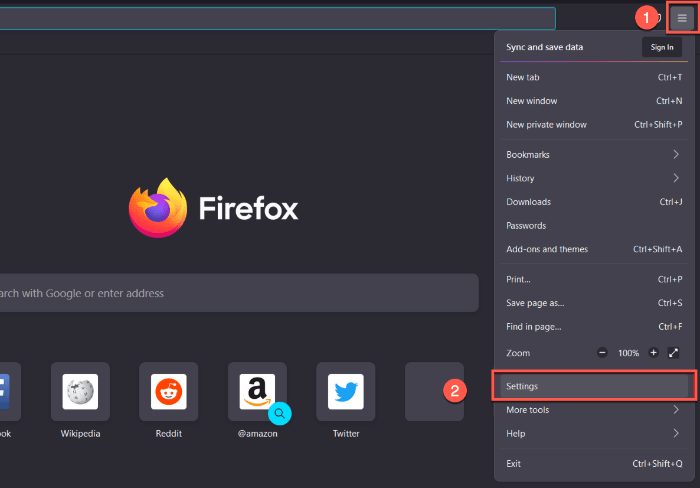Click the Wikipedia shortcut tile
Screen dimensions: 700x488
click(80, 392)
